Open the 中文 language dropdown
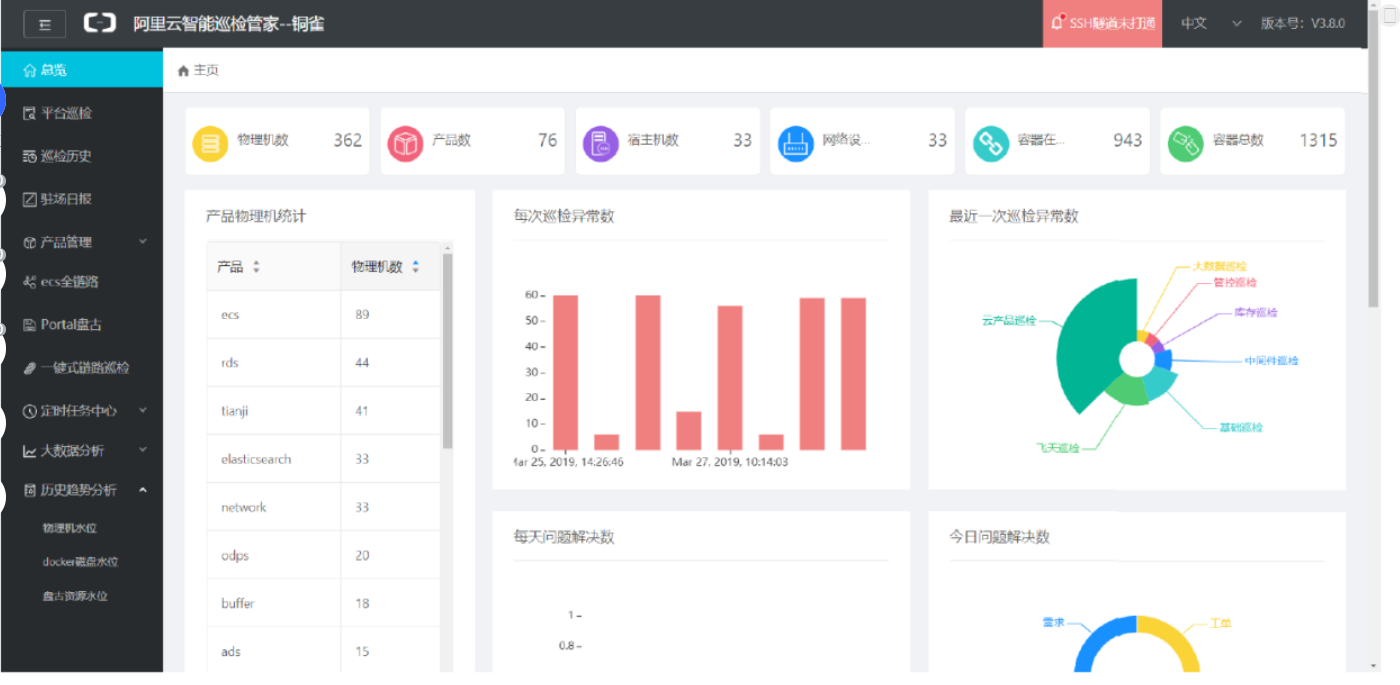The width and height of the screenshot is (1400, 685). tap(1210, 23)
